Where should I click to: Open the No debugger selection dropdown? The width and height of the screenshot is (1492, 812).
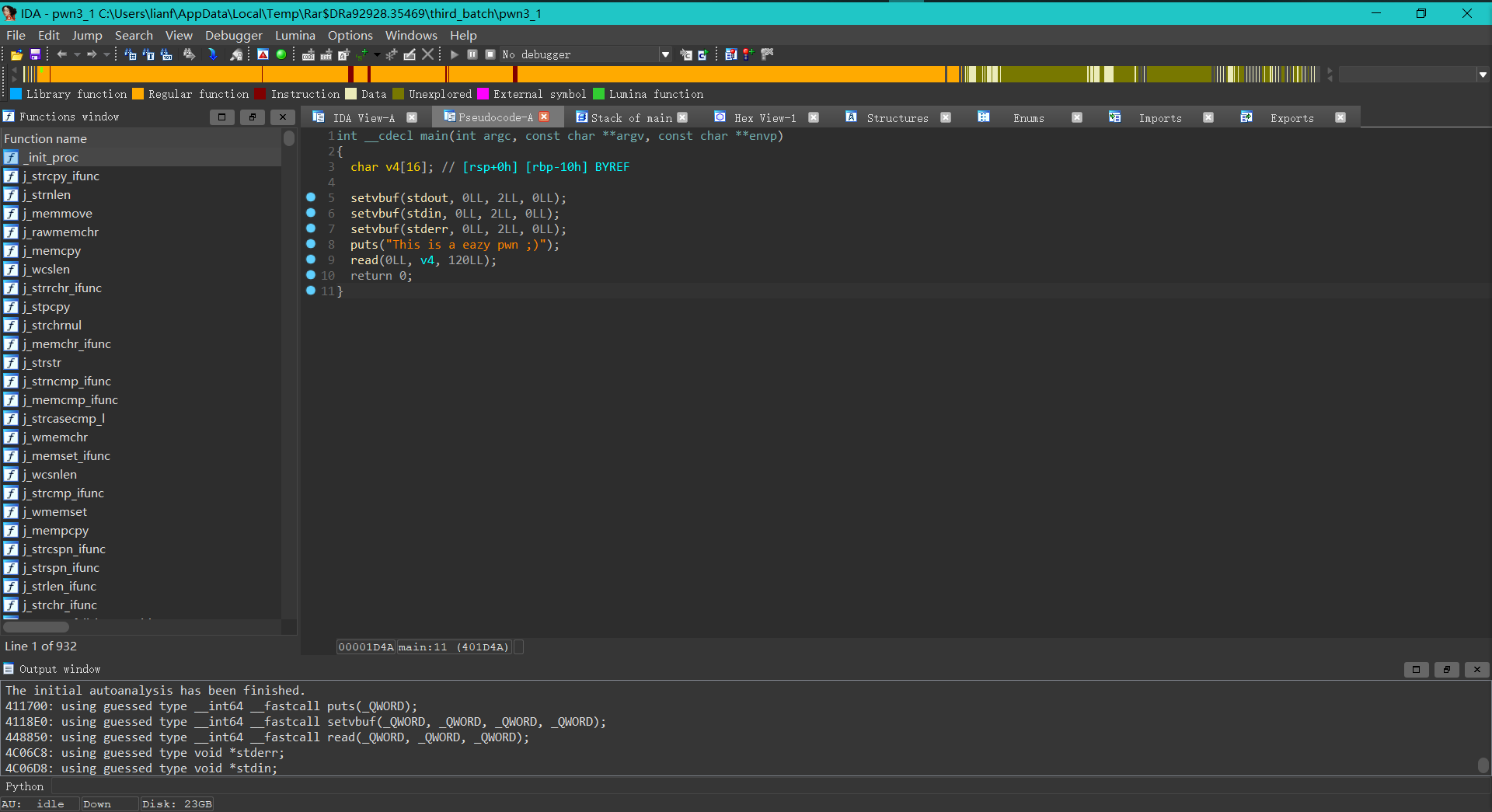click(x=665, y=54)
